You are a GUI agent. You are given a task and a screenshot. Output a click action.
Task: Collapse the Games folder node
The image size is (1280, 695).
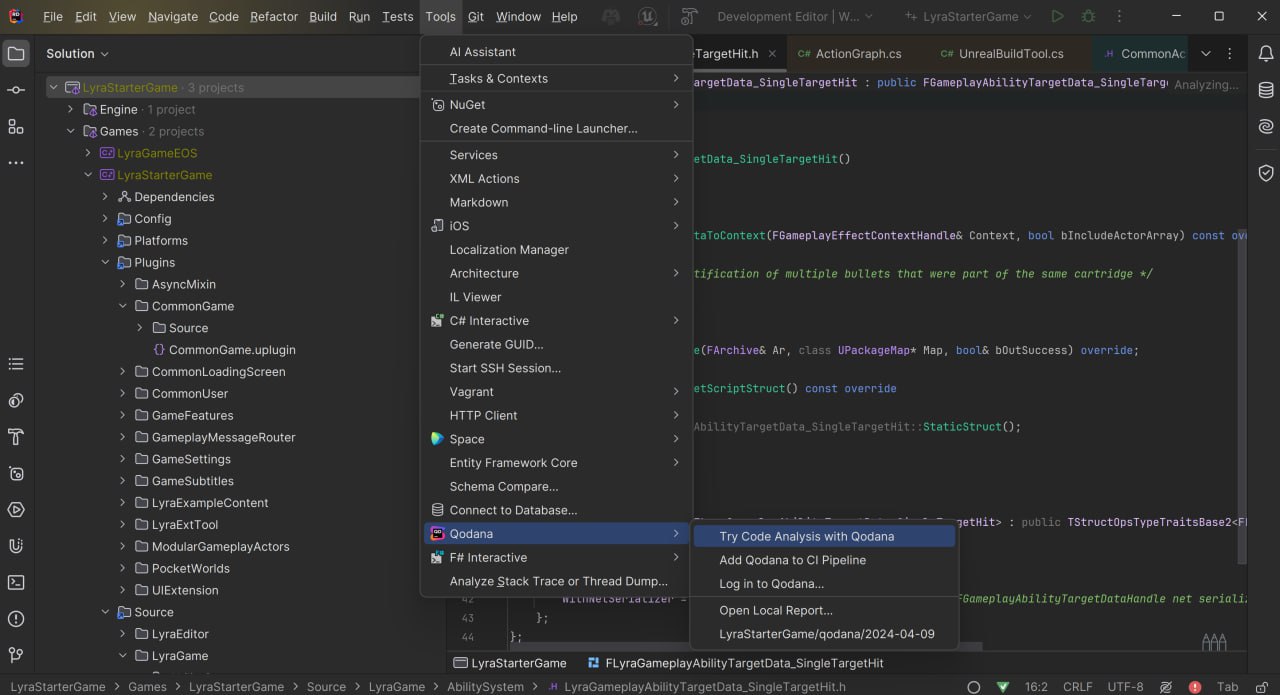[70, 131]
